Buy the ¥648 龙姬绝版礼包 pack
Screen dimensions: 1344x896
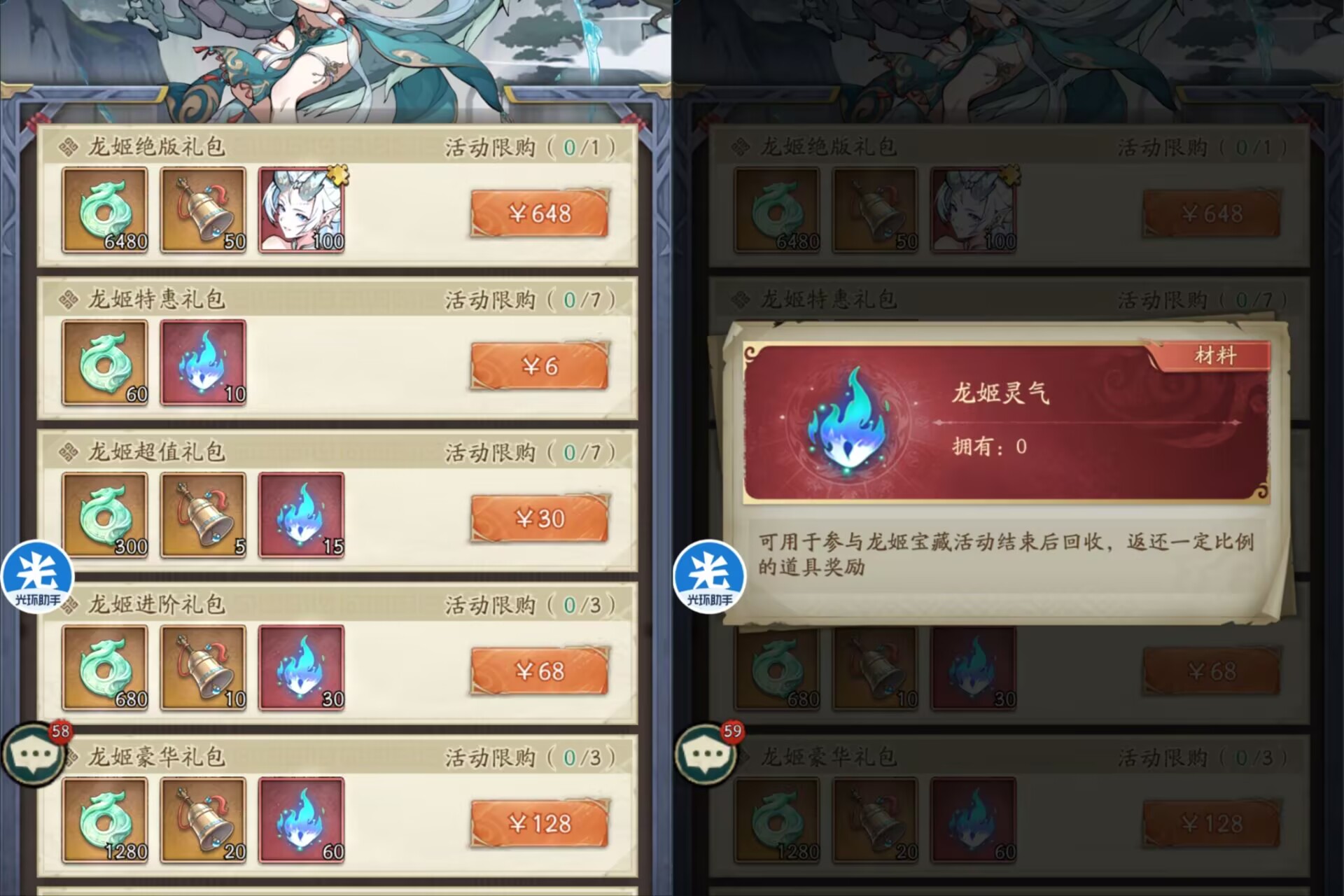pyautogui.click(x=539, y=213)
